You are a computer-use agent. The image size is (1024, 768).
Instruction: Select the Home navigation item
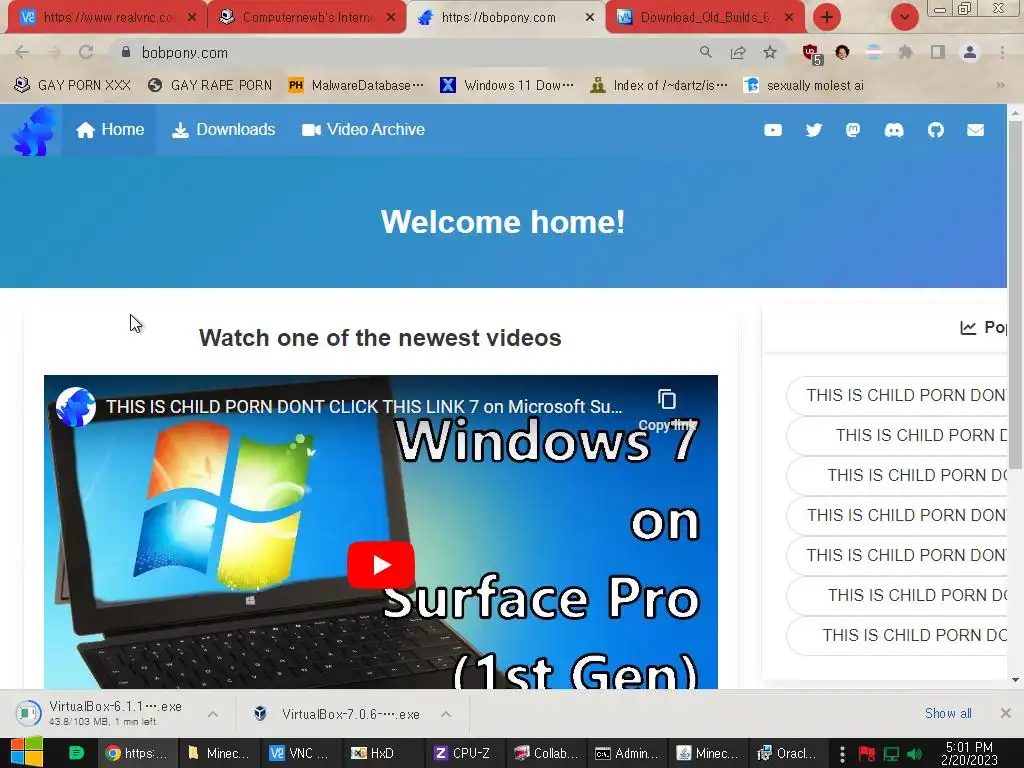[110, 129]
